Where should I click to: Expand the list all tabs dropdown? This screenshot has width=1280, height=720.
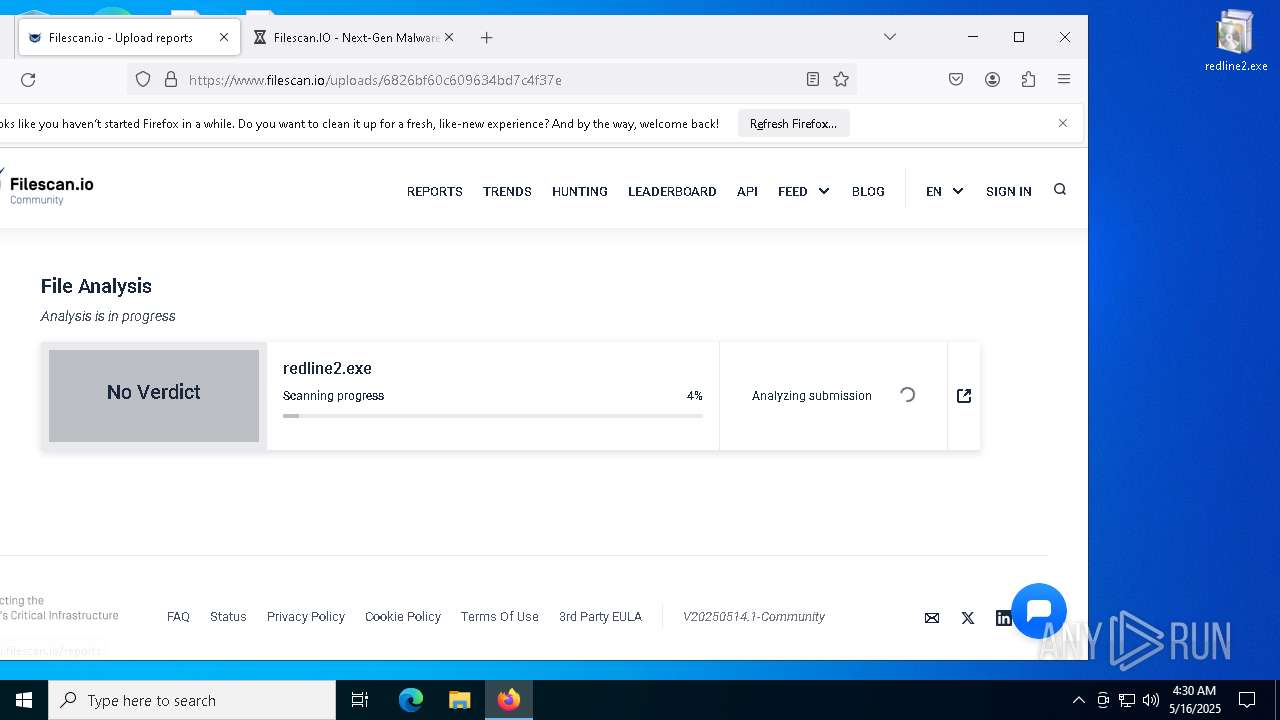coord(889,37)
